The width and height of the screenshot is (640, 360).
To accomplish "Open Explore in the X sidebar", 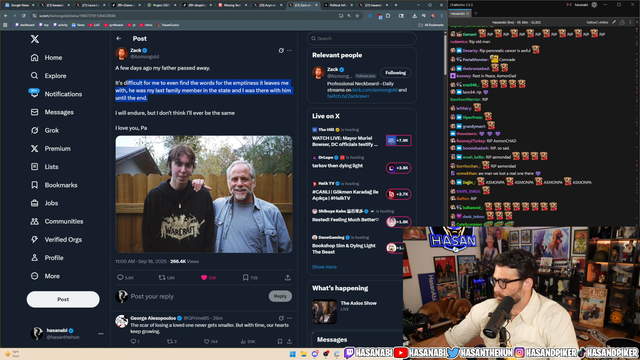I will tap(48, 76).
